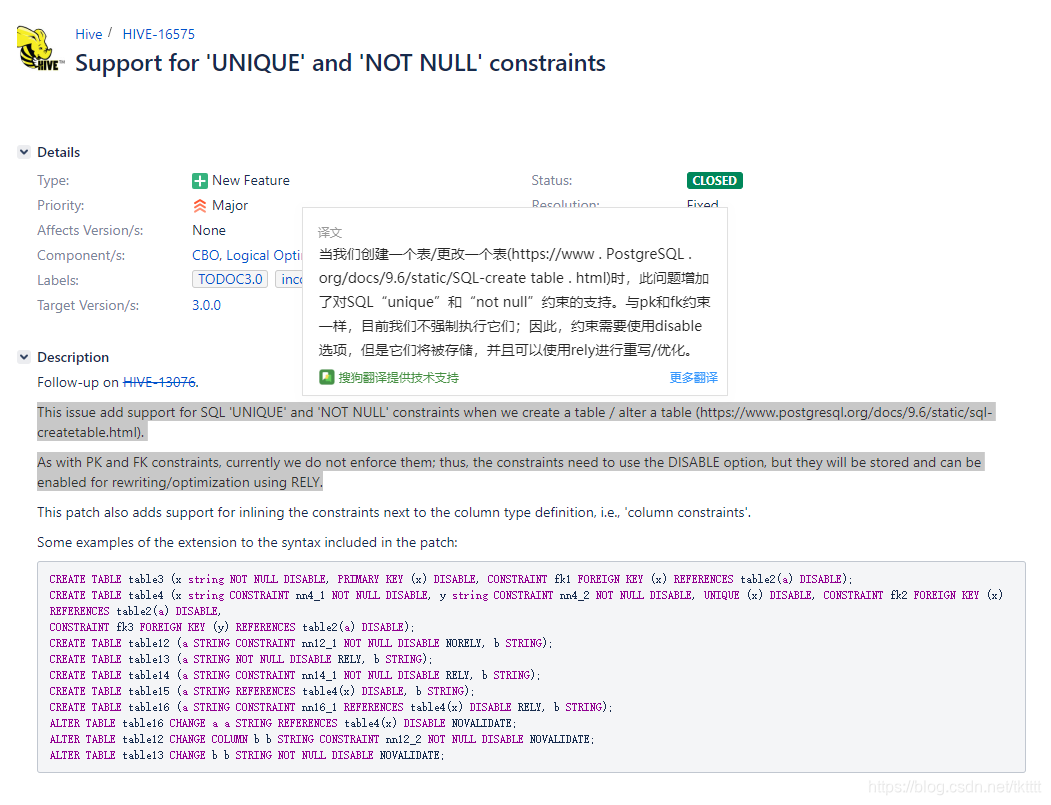
Task: Collapse the Details section
Action: 24,152
